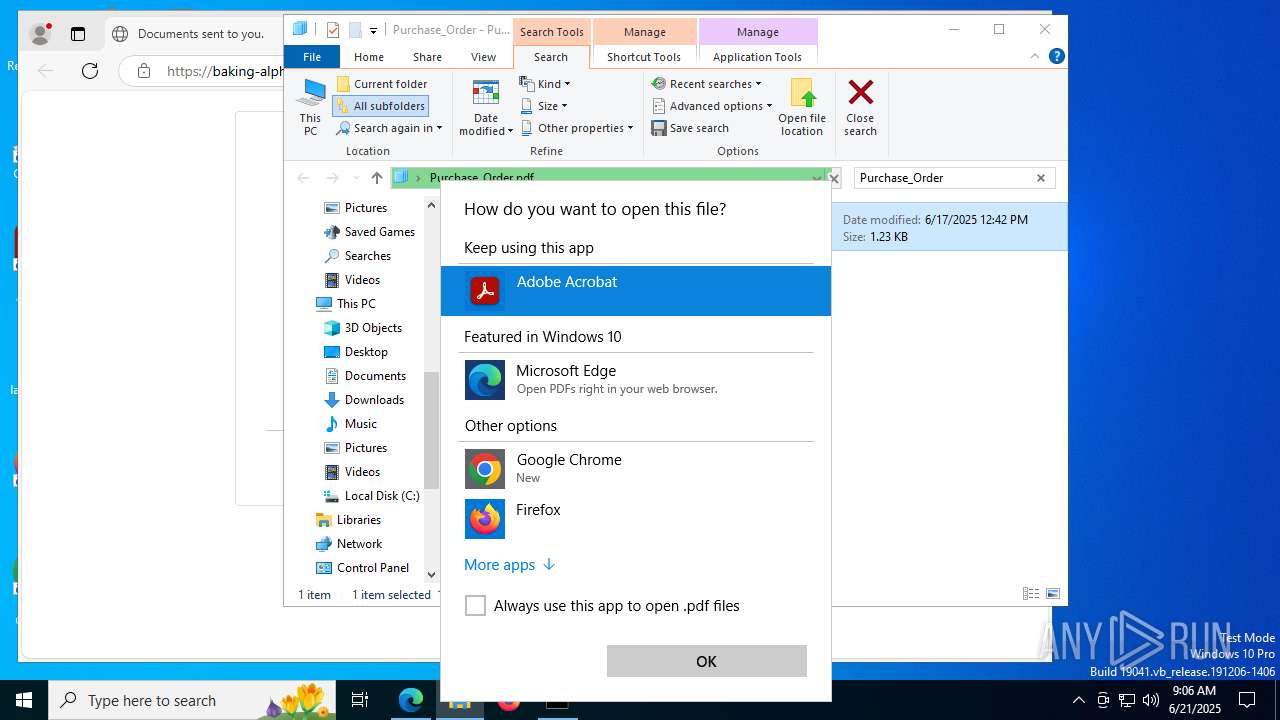
Task: Show hidden system tray icons chevron
Action: coord(1078,700)
